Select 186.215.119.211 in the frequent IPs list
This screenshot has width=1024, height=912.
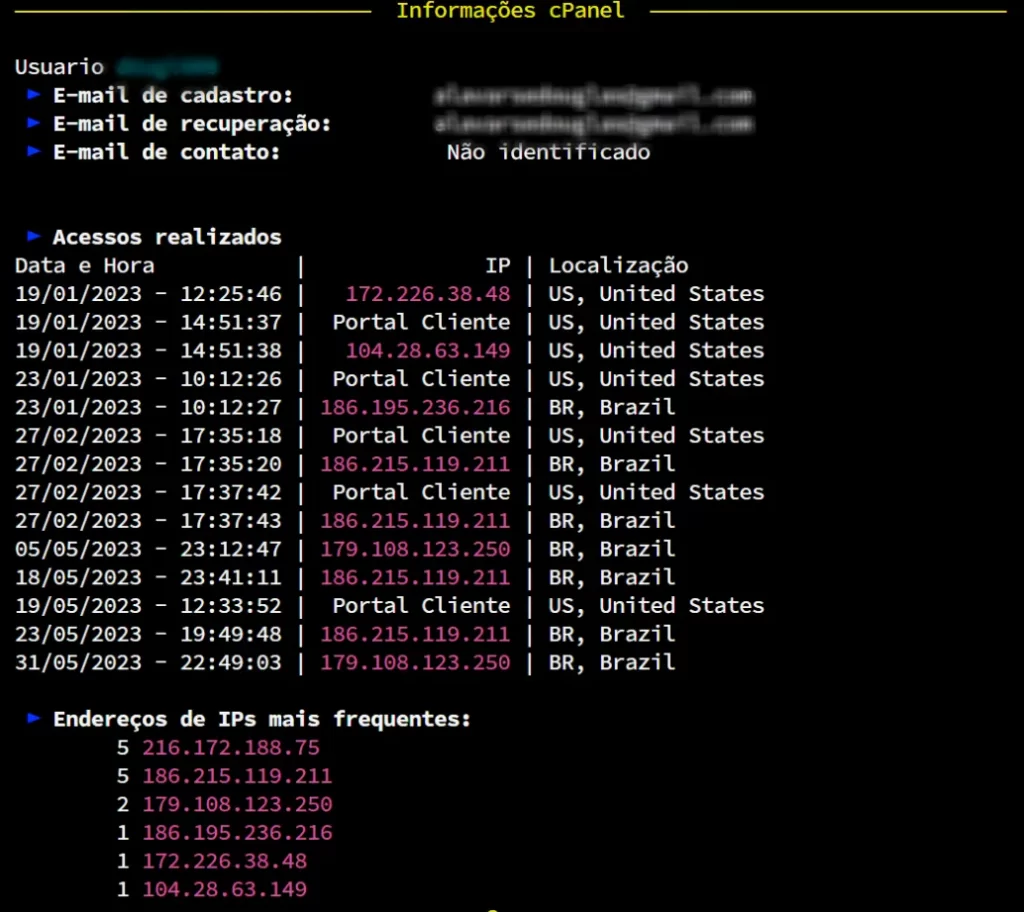pyautogui.click(x=237, y=776)
